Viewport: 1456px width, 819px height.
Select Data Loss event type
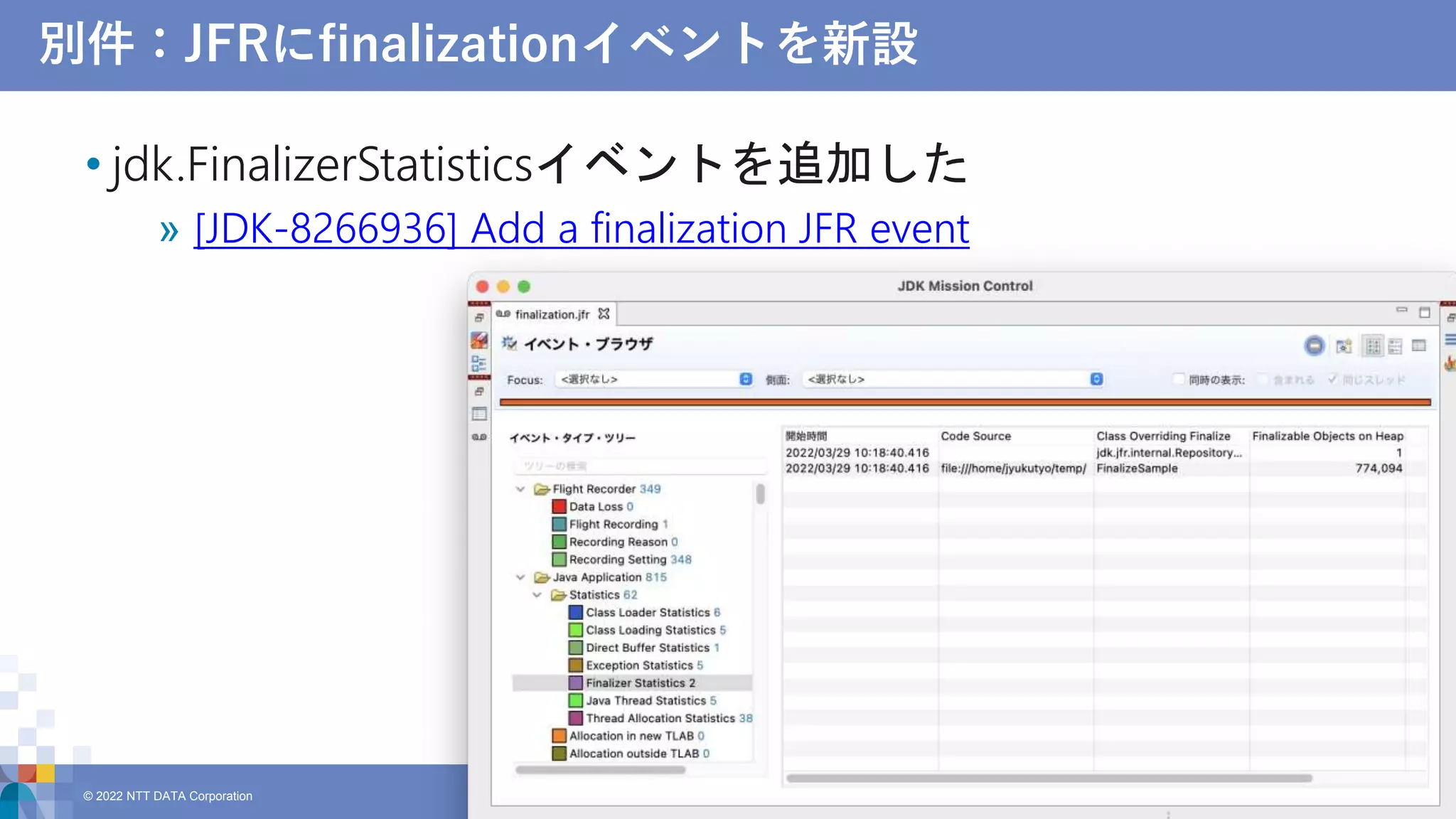601,507
